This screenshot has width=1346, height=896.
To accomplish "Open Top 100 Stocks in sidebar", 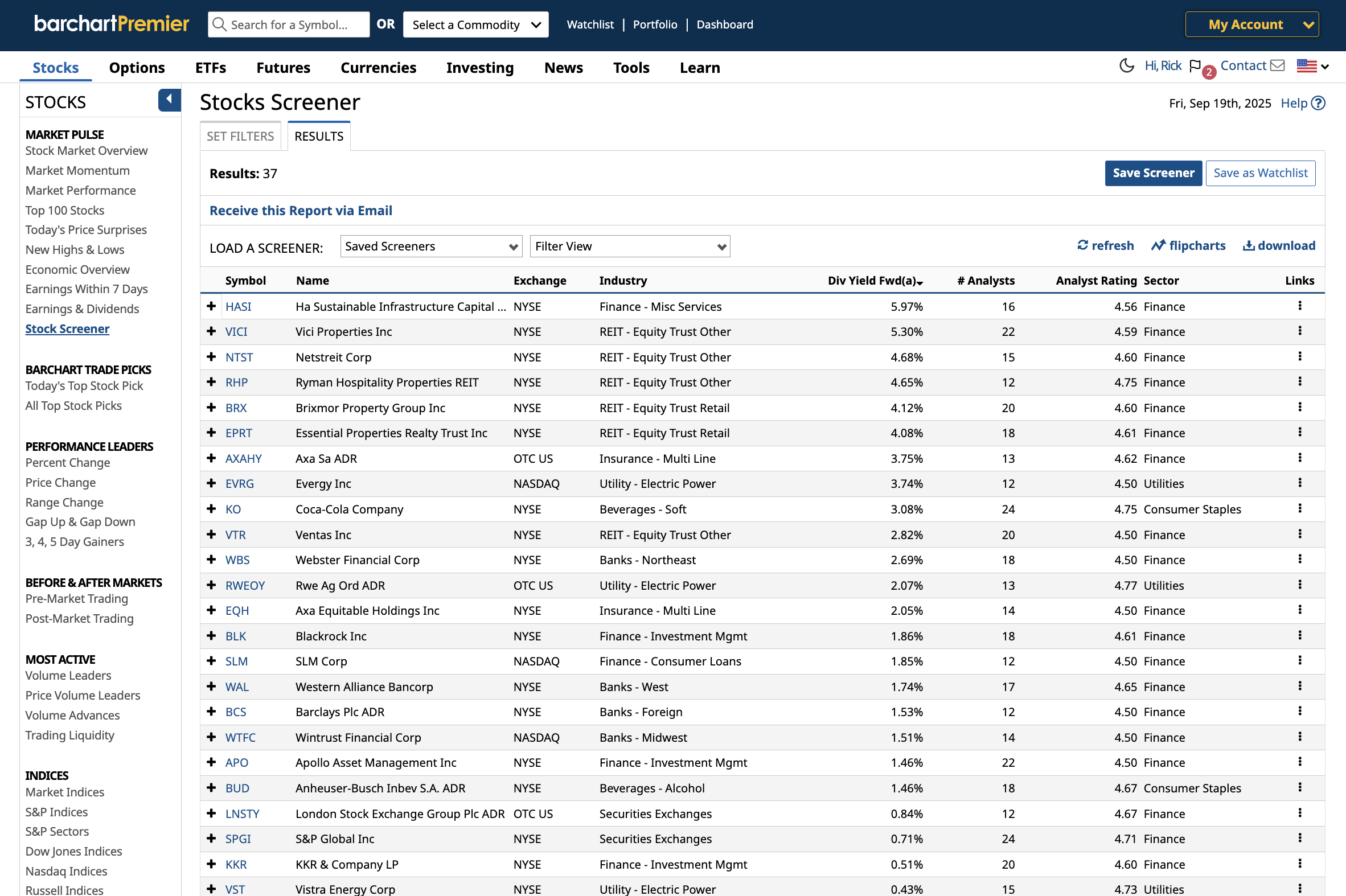I will pos(64,210).
